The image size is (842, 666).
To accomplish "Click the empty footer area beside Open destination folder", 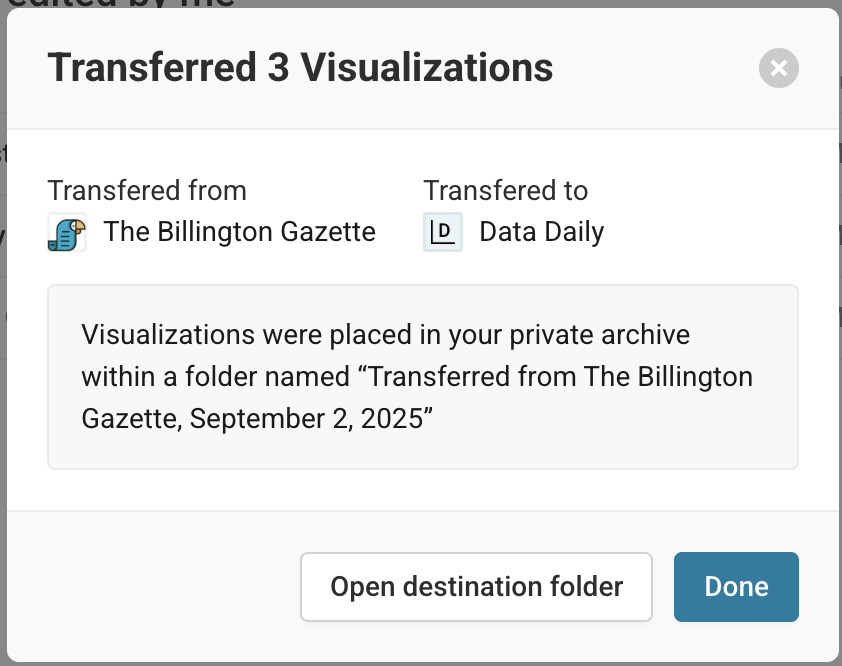I will click(x=153, y=587).
